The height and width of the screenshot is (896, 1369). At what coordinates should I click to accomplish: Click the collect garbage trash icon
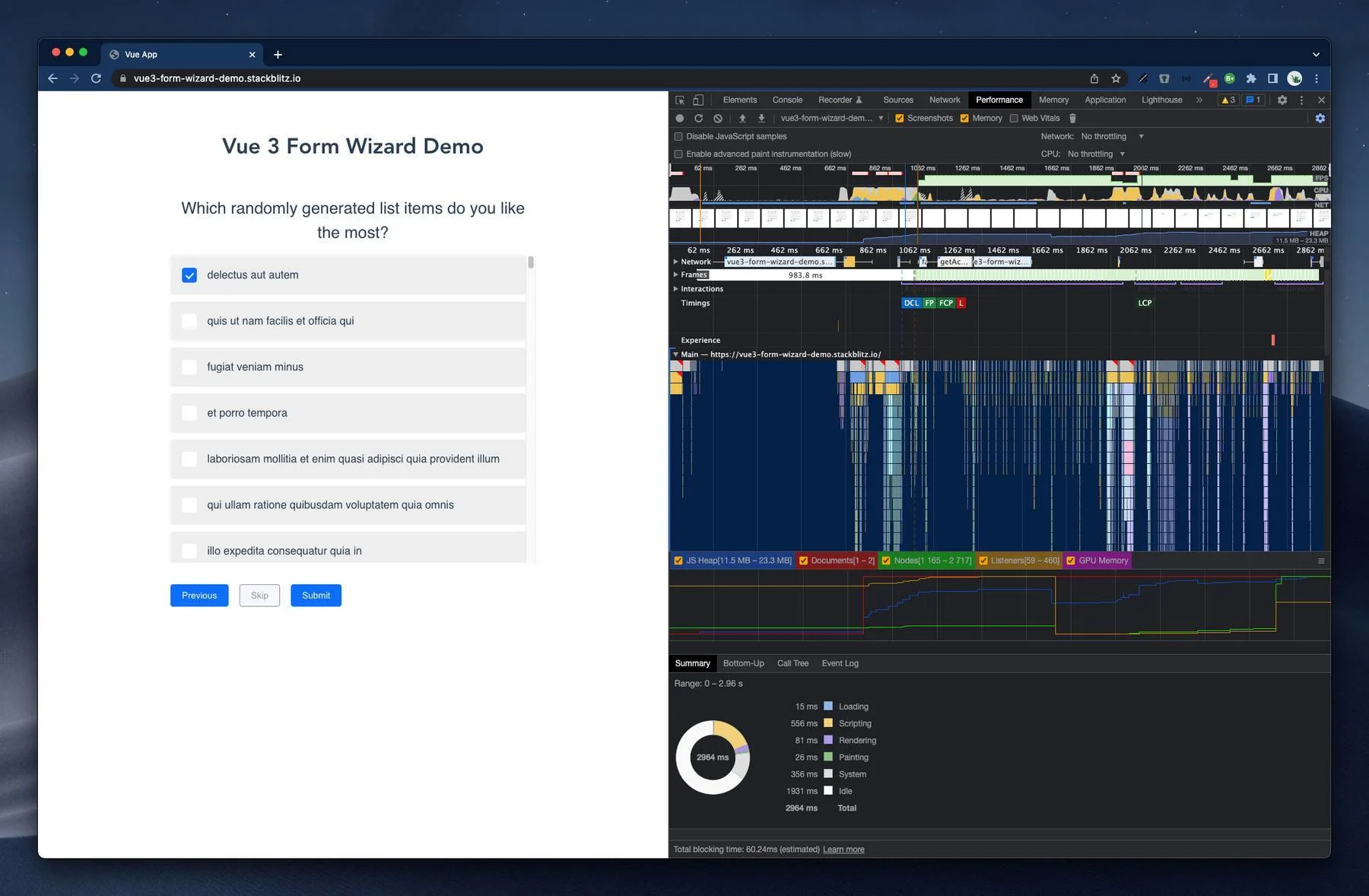(x=1072, y=119)
